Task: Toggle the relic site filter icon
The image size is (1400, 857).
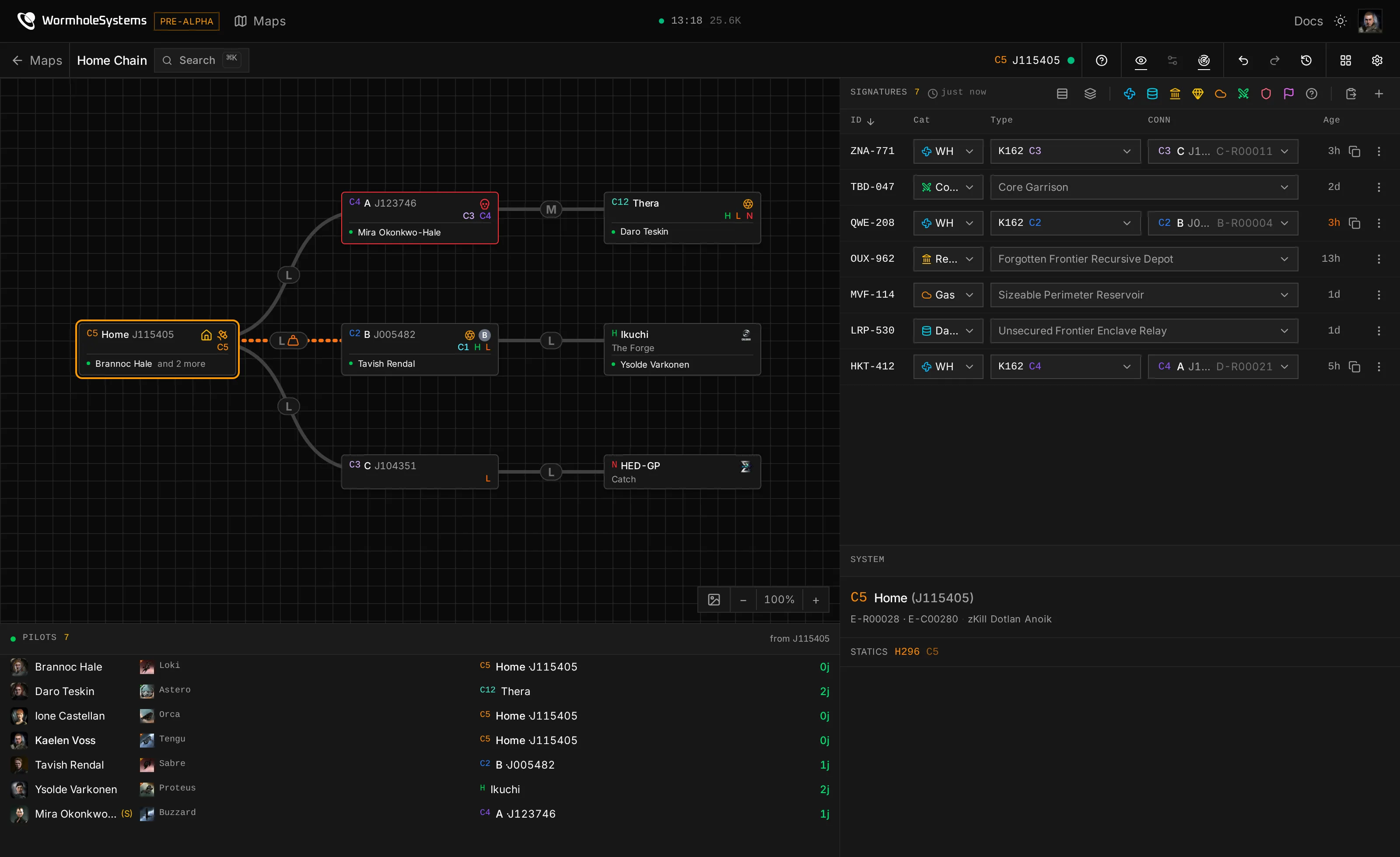Action: coord(1175,94)
